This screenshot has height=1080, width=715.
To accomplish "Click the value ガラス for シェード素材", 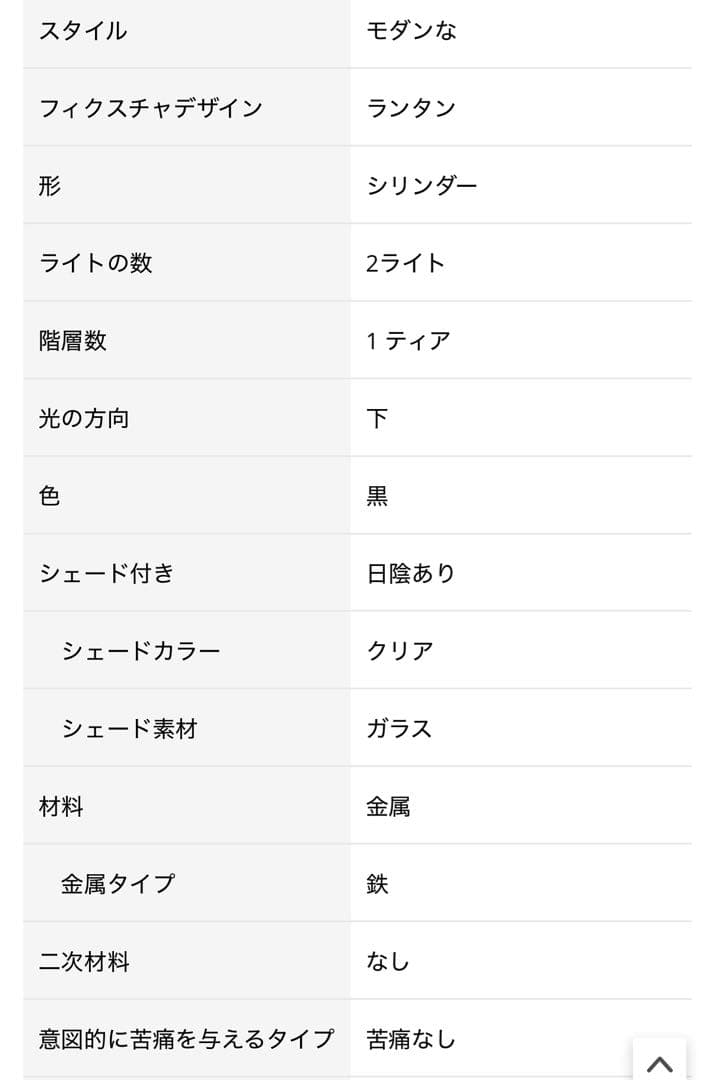I will pos(398,728).
